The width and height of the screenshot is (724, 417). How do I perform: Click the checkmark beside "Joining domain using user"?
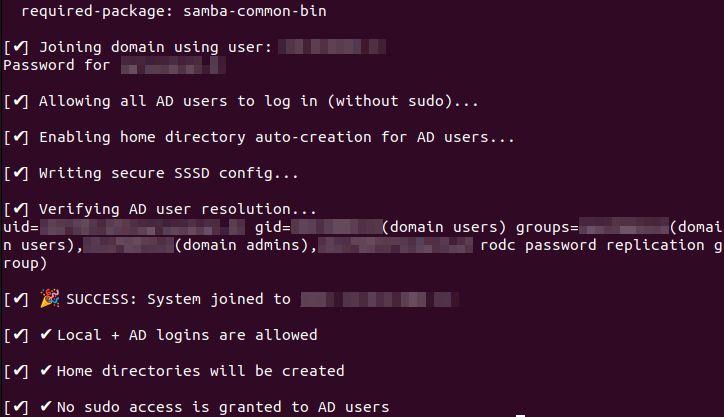(17, 47)
